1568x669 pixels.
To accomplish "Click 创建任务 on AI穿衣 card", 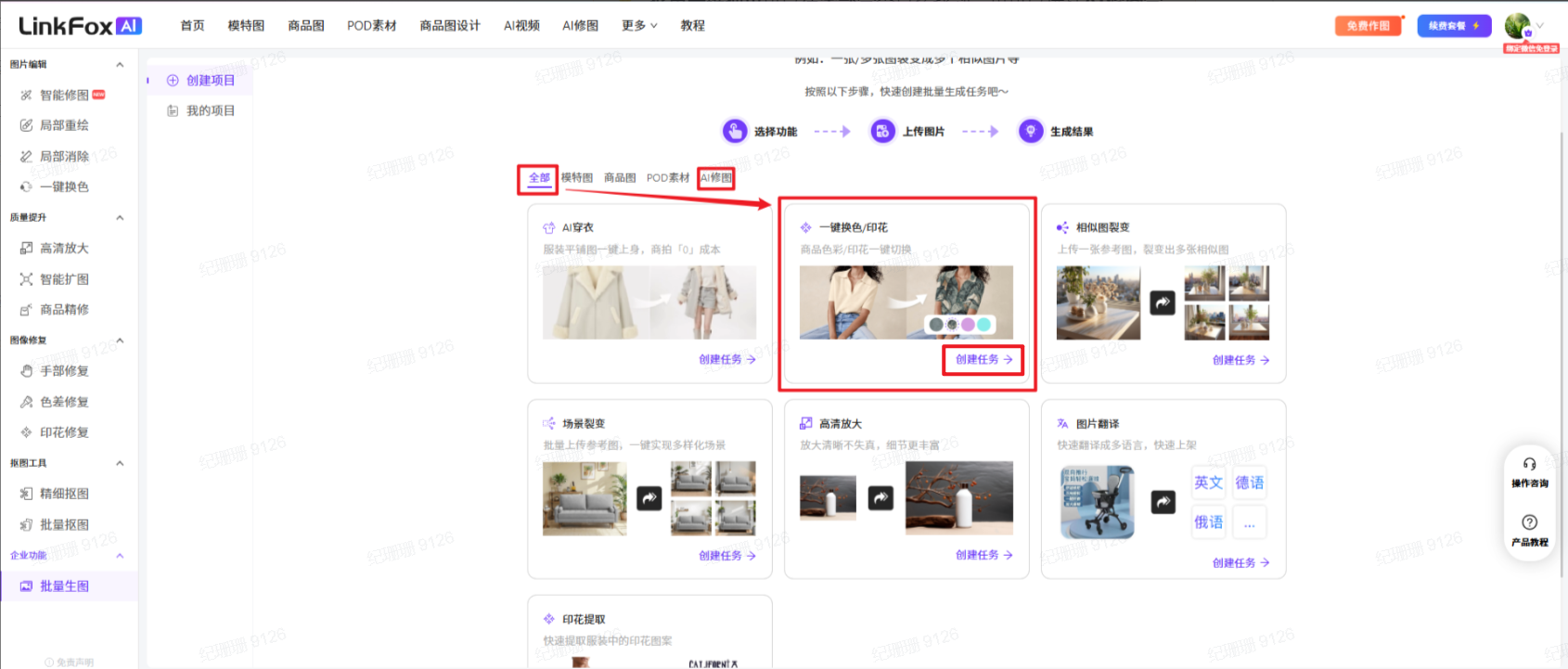I will pos(727,359).
